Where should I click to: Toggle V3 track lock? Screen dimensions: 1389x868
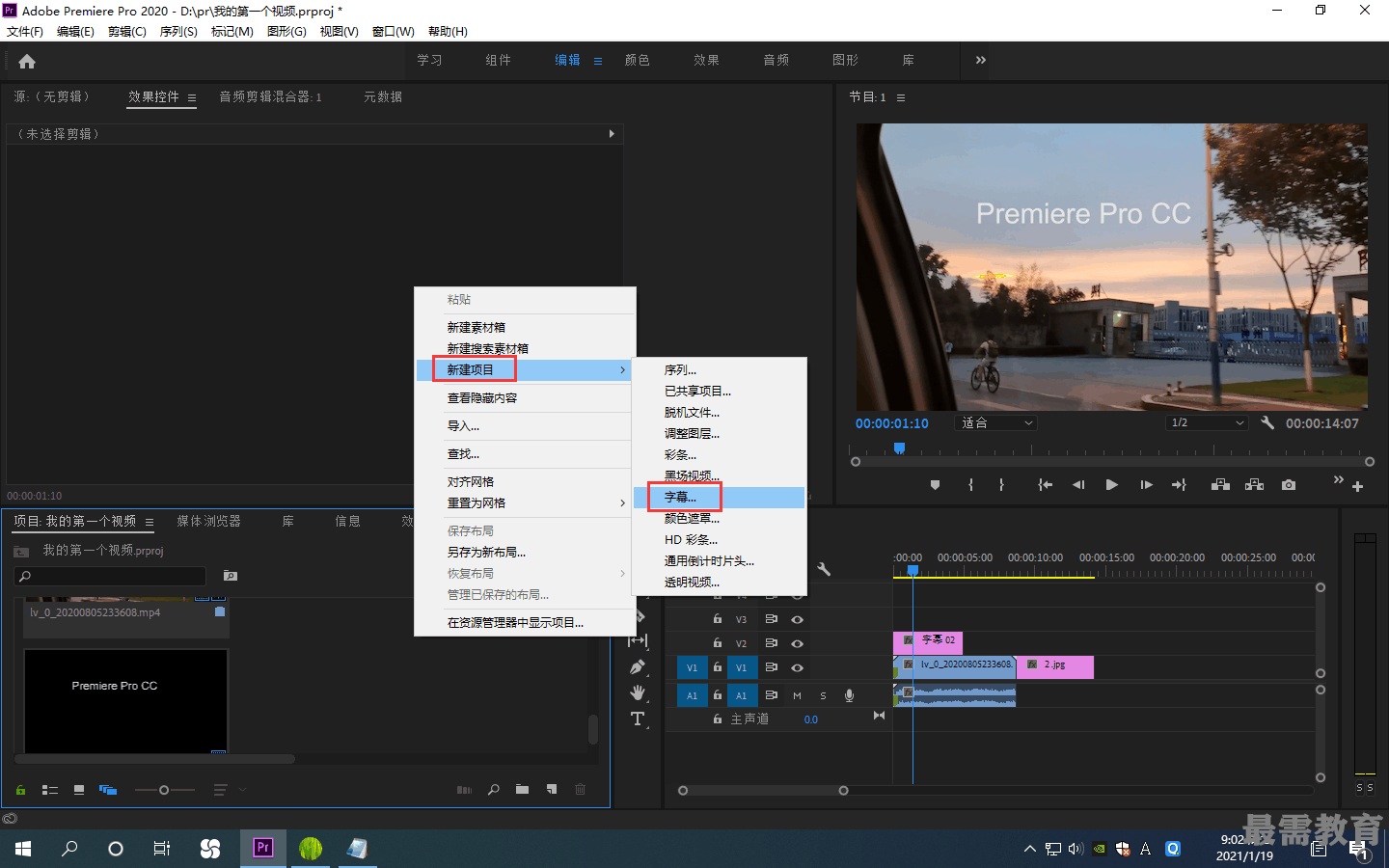(718, 619)
